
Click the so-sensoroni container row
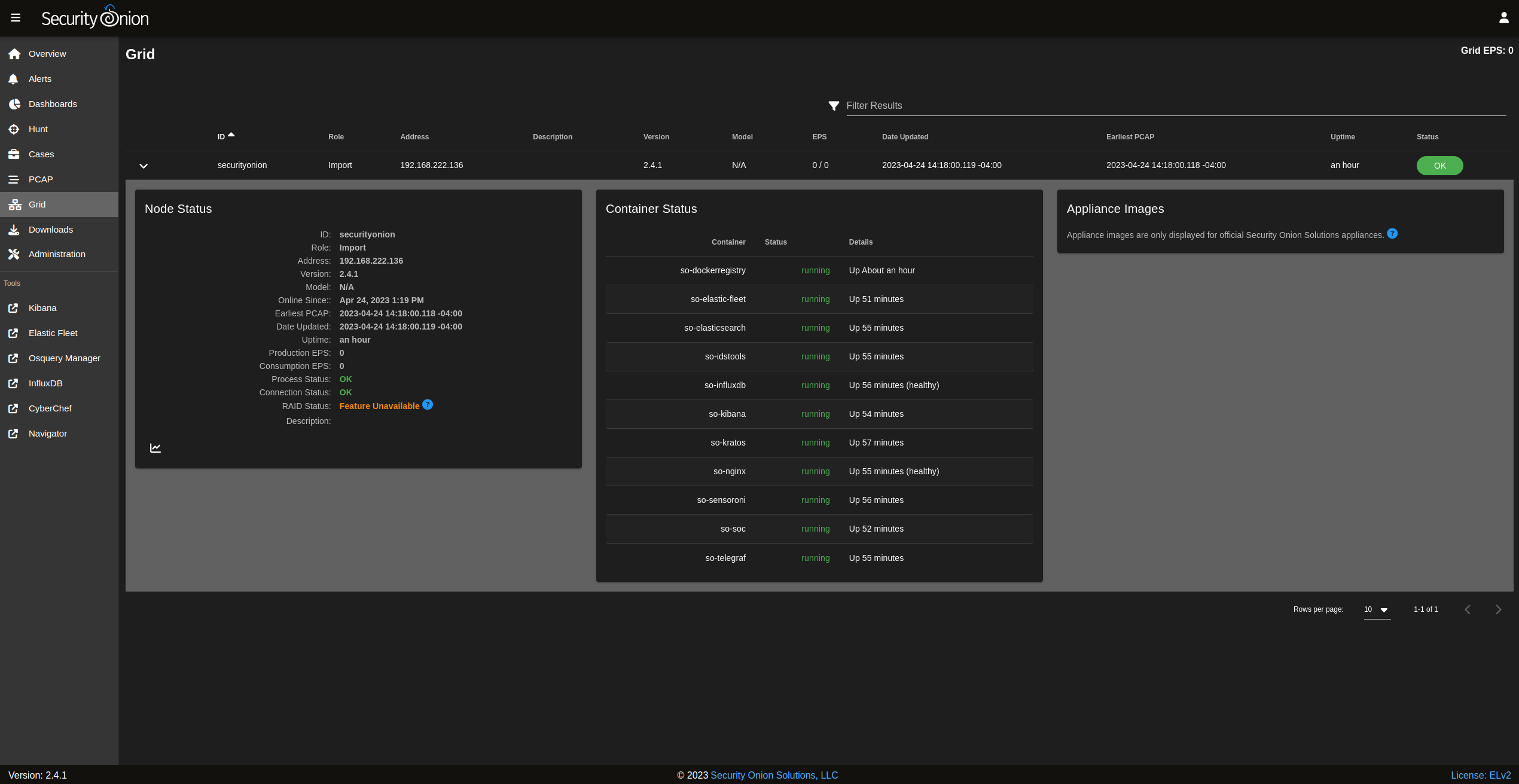pos(819,501)
